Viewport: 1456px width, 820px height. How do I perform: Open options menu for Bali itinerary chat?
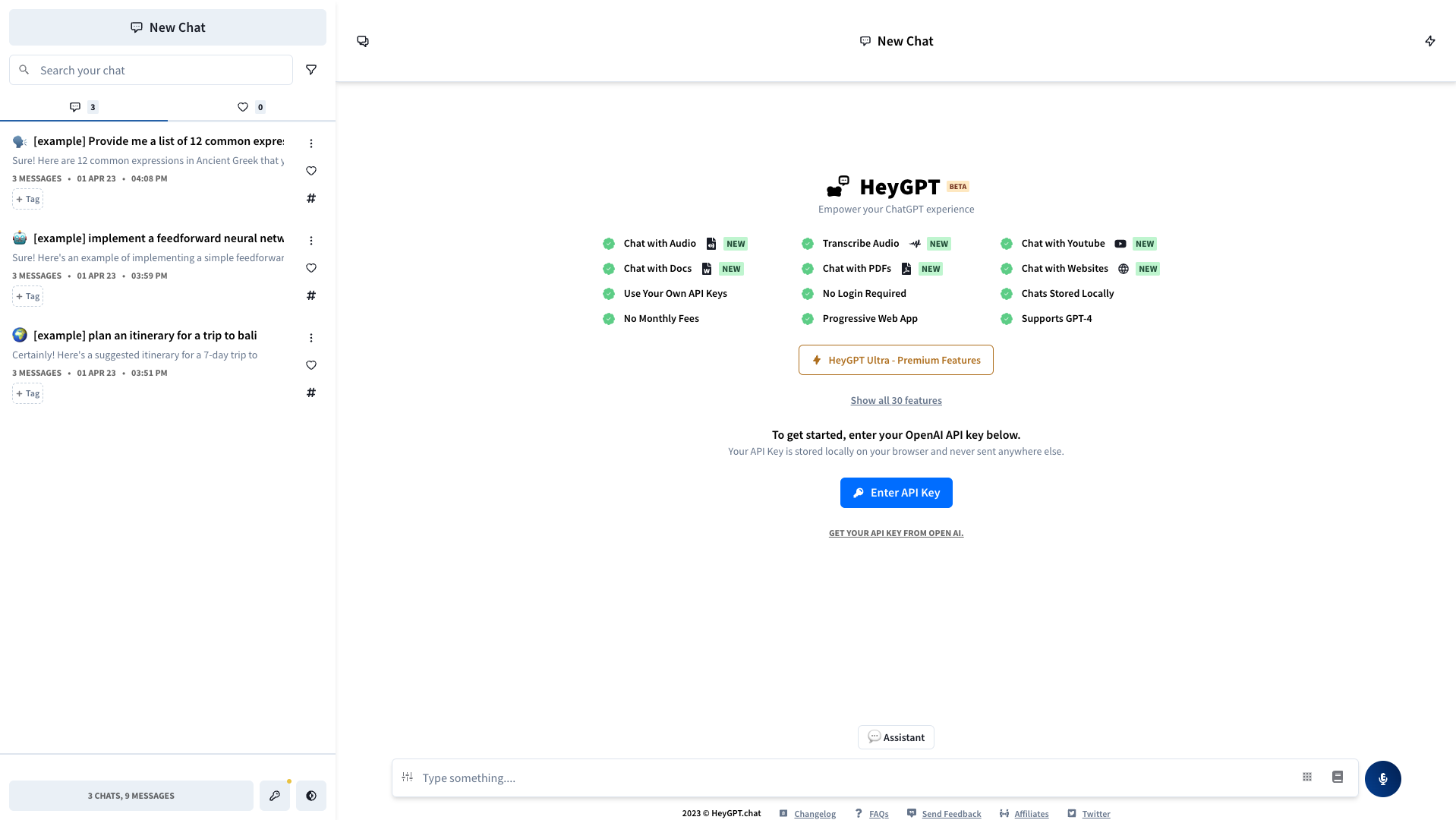click(311, 338)
